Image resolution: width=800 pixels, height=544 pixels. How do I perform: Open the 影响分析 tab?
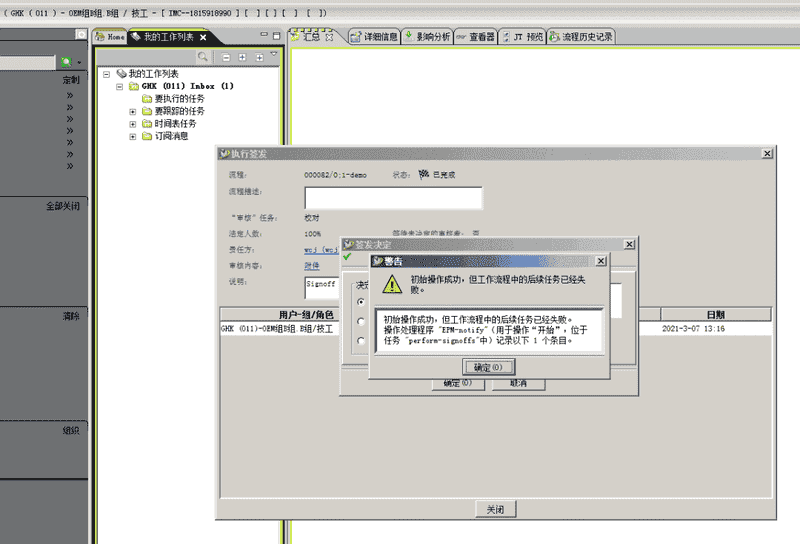tap(428, 37)
